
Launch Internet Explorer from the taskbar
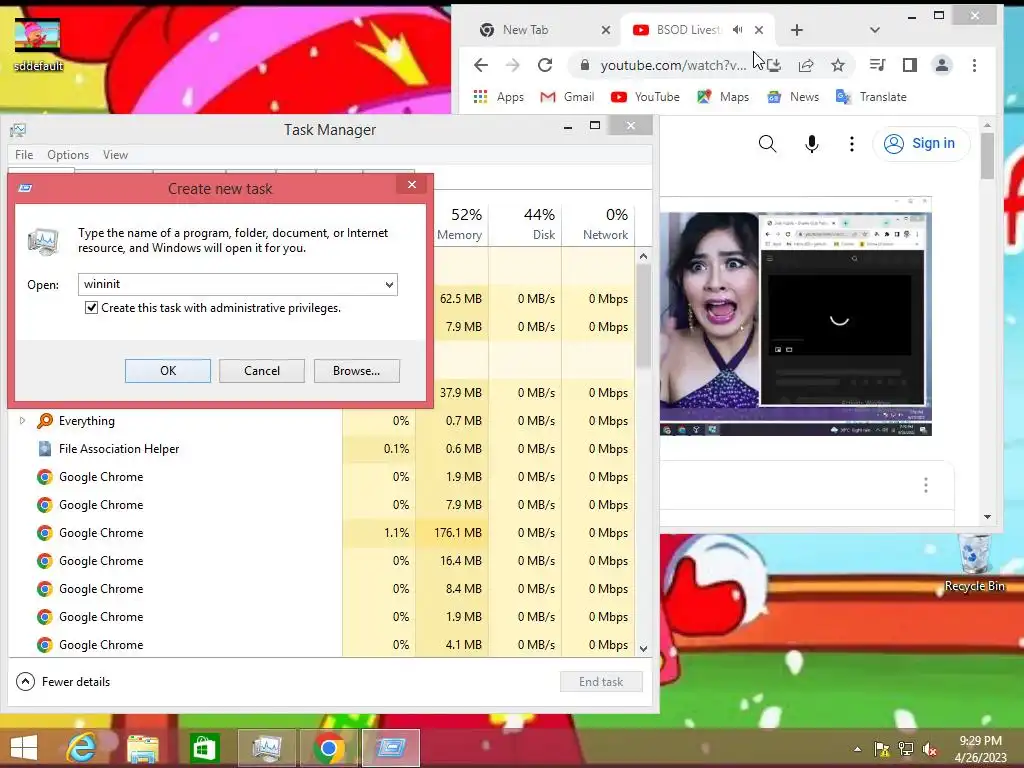(82, 748)
